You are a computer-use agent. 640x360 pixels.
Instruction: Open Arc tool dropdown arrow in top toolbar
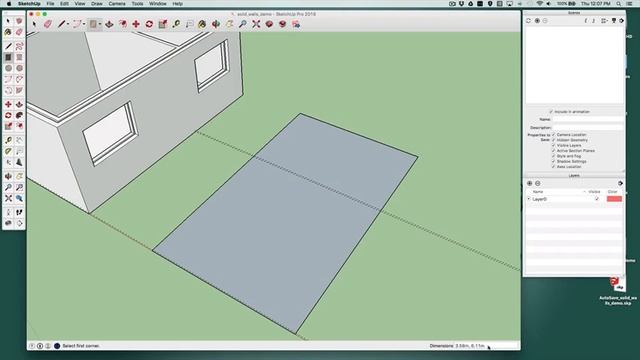pyautogui.click(x=84, y=24)
